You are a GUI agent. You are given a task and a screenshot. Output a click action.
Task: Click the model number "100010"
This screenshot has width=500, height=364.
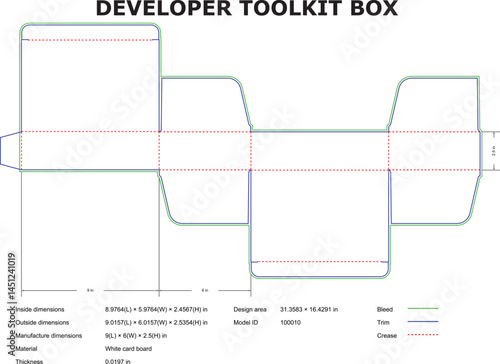coord(290,322)
